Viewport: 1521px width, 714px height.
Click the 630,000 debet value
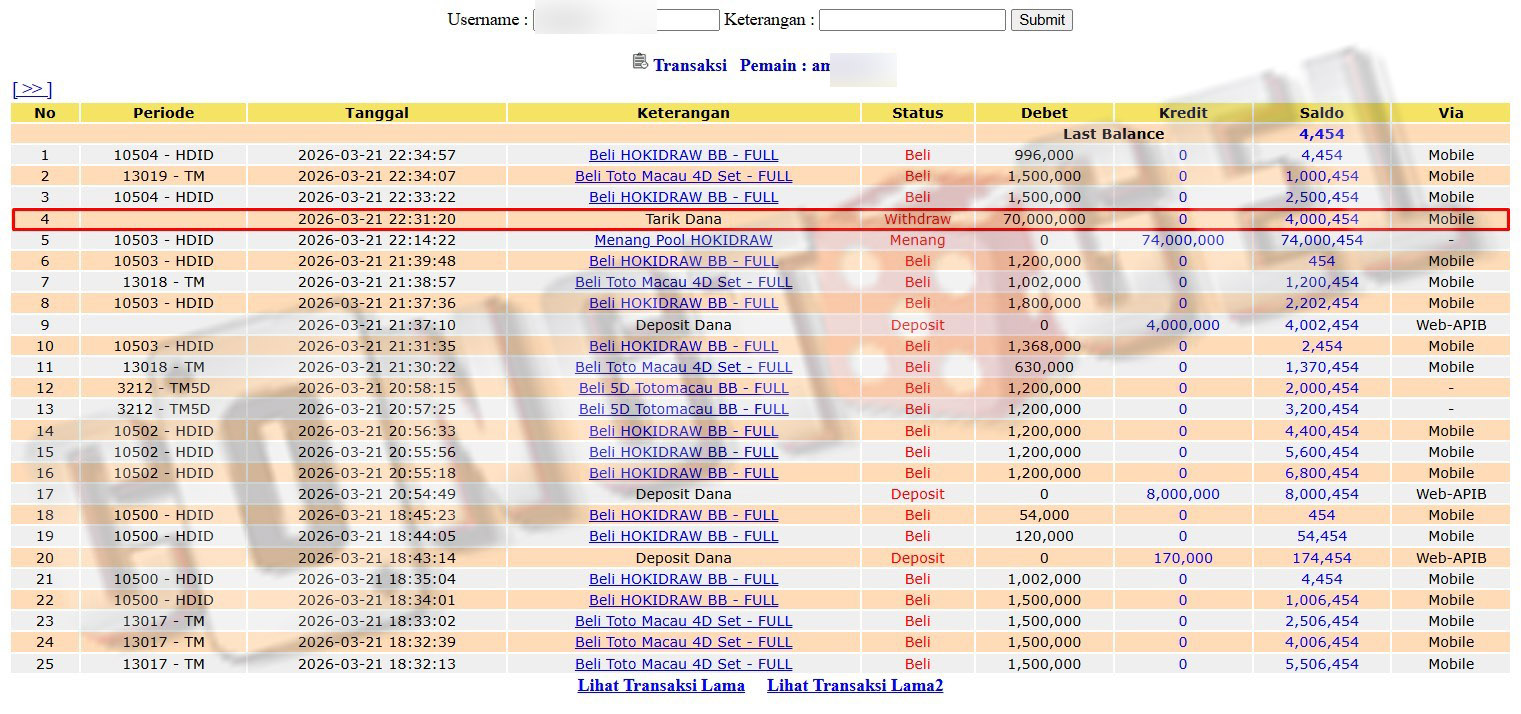[1044, 367]
